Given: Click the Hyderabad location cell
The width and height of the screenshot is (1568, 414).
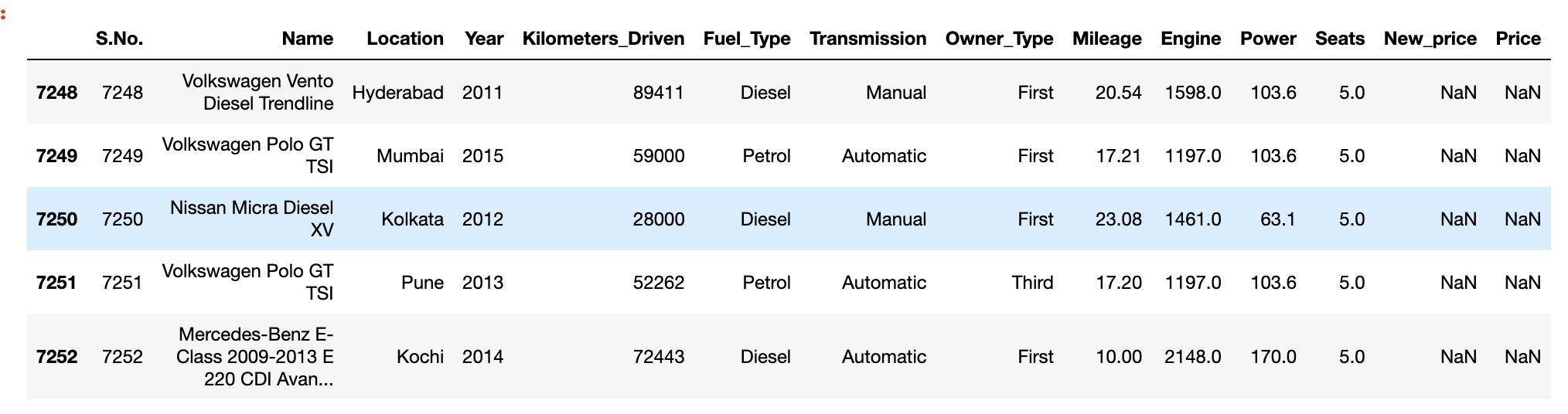Looking at the screenshot, I should (397, 93).
